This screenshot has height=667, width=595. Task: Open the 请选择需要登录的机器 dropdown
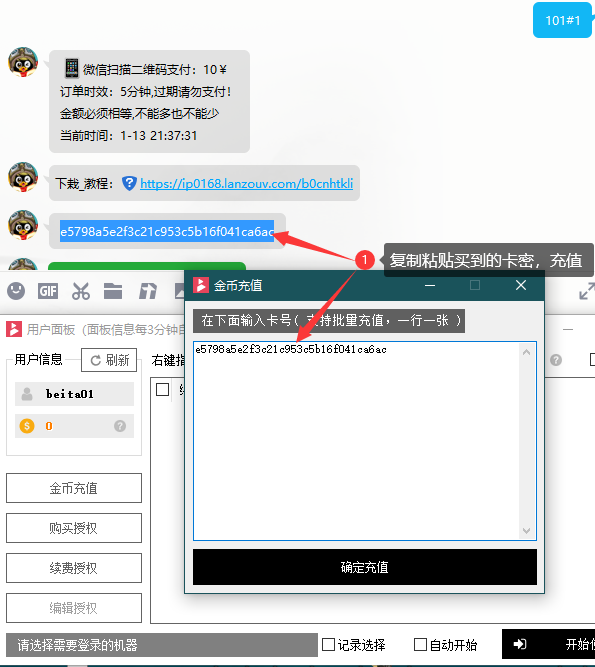pos(162,645)
